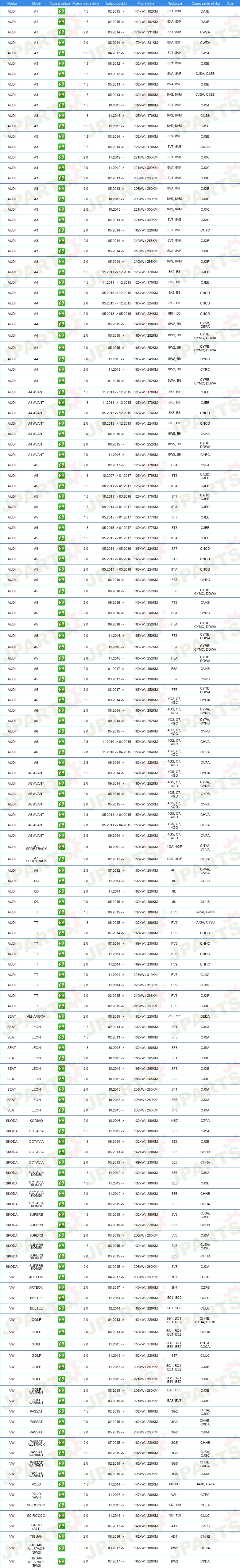Click fuel icon in VW Passat Alltrack row
240x1568 pixels.
click(x=61, y=1443)
